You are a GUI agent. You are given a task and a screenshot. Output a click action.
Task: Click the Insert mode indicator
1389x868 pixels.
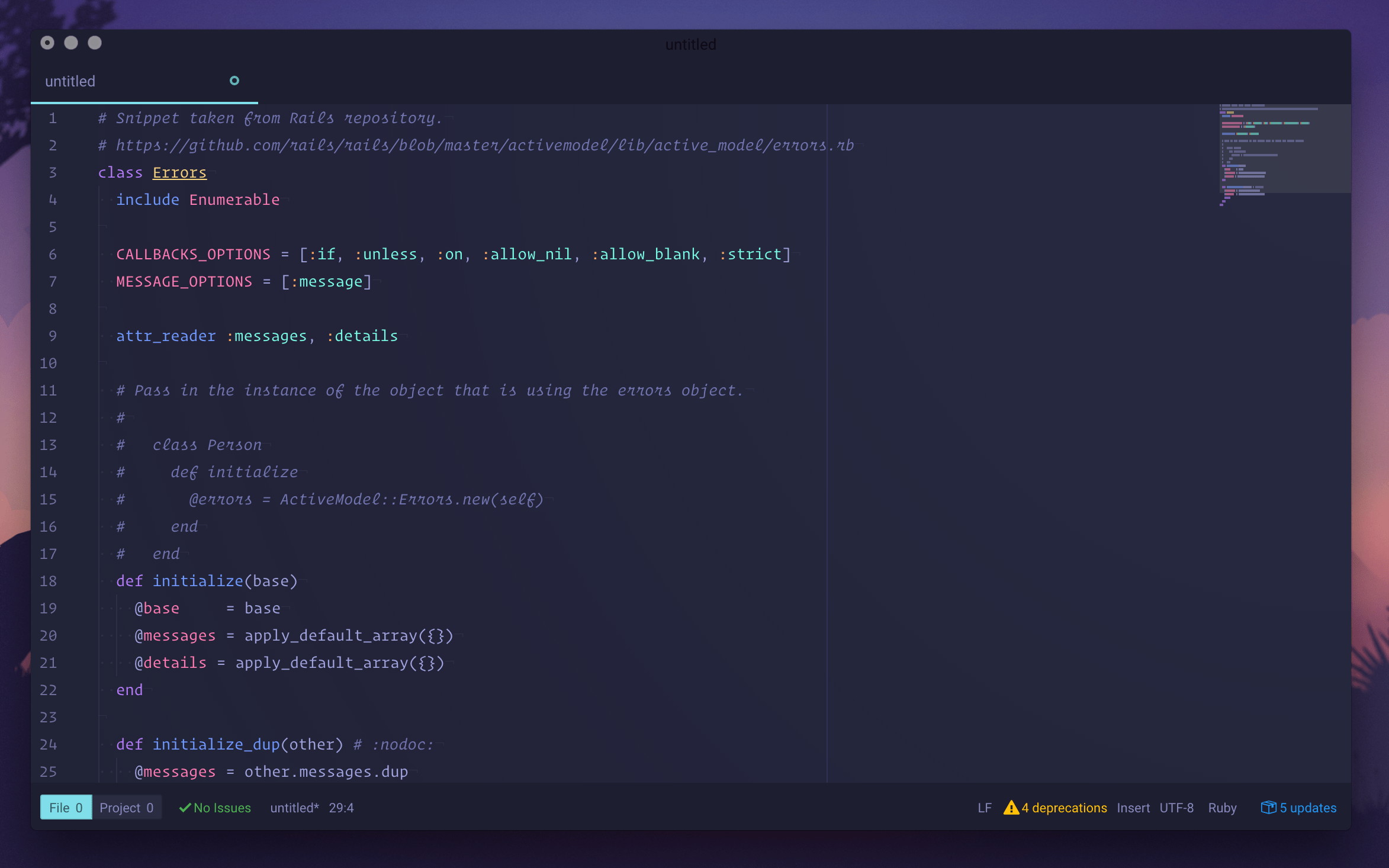click(x=1133, y=807)
